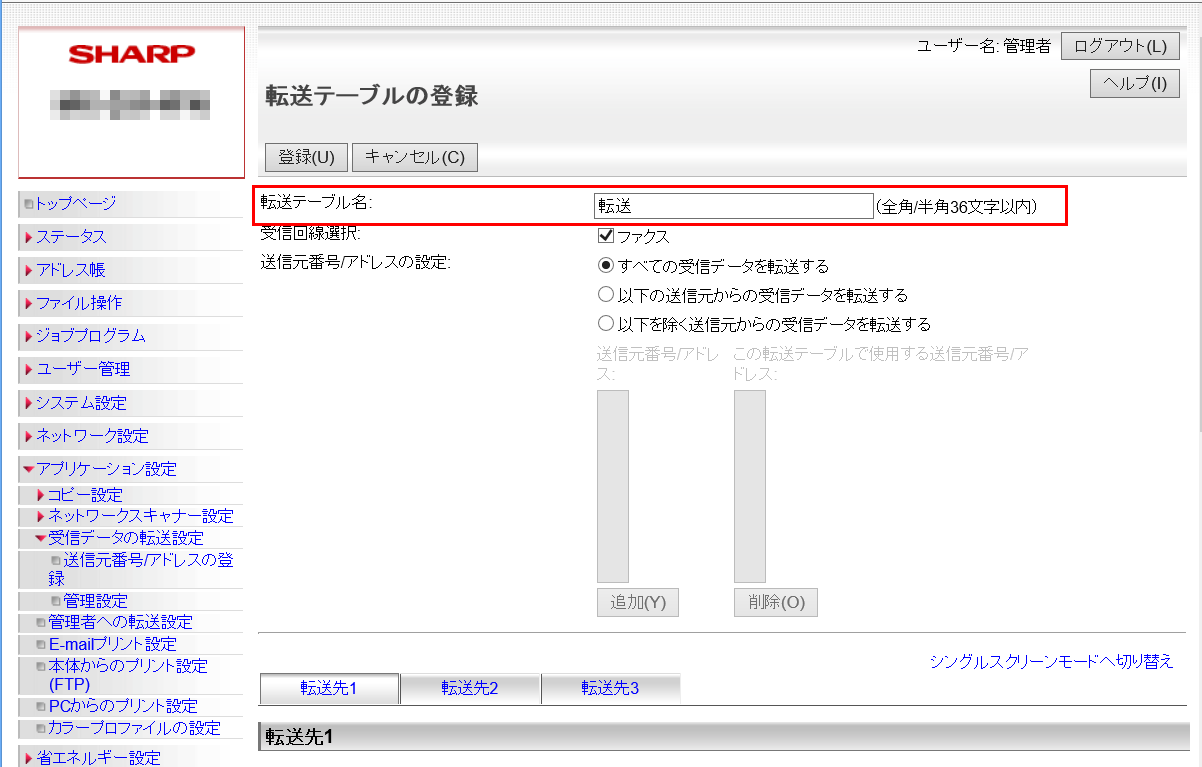Click the ログアウト(L) button
The width and height of the screenshot is (1202, 767).
1119,46
